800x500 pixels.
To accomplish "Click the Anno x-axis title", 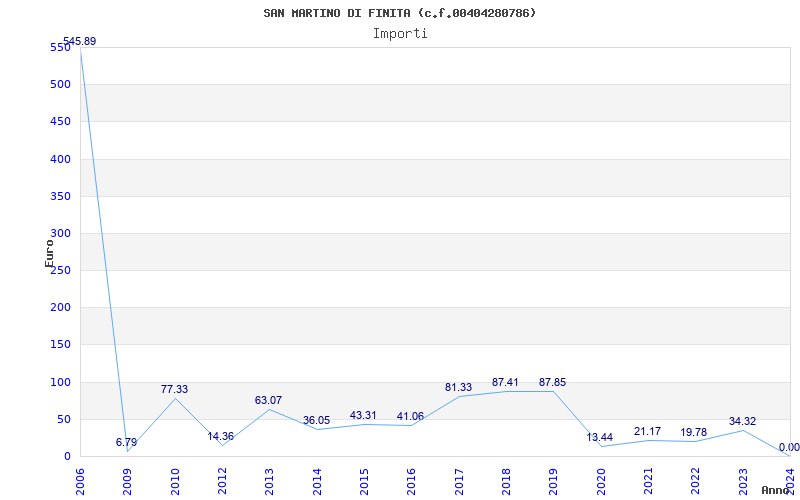I will coord(777,490).
